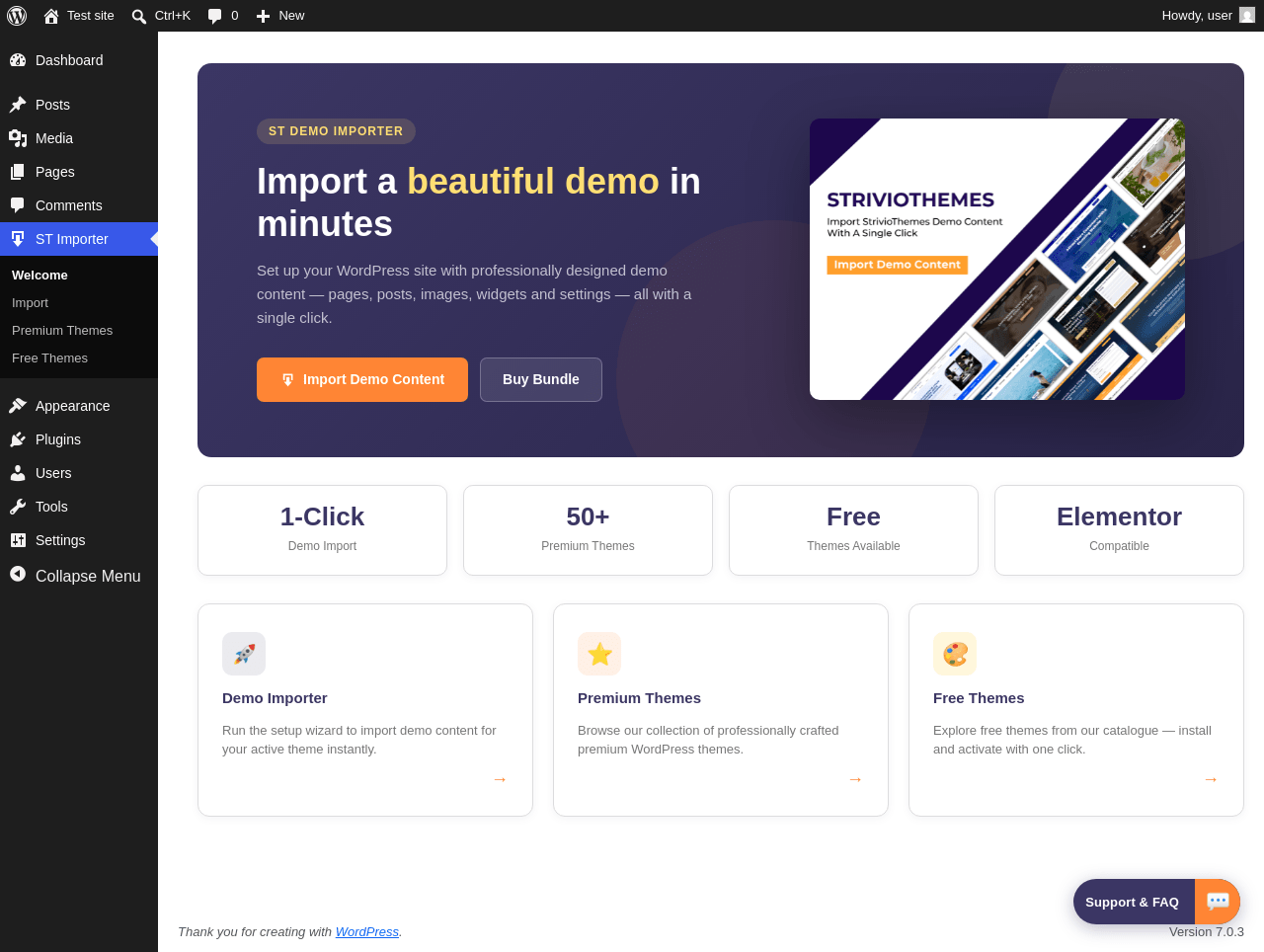Click the Settings sliders icon

[18, 540]
